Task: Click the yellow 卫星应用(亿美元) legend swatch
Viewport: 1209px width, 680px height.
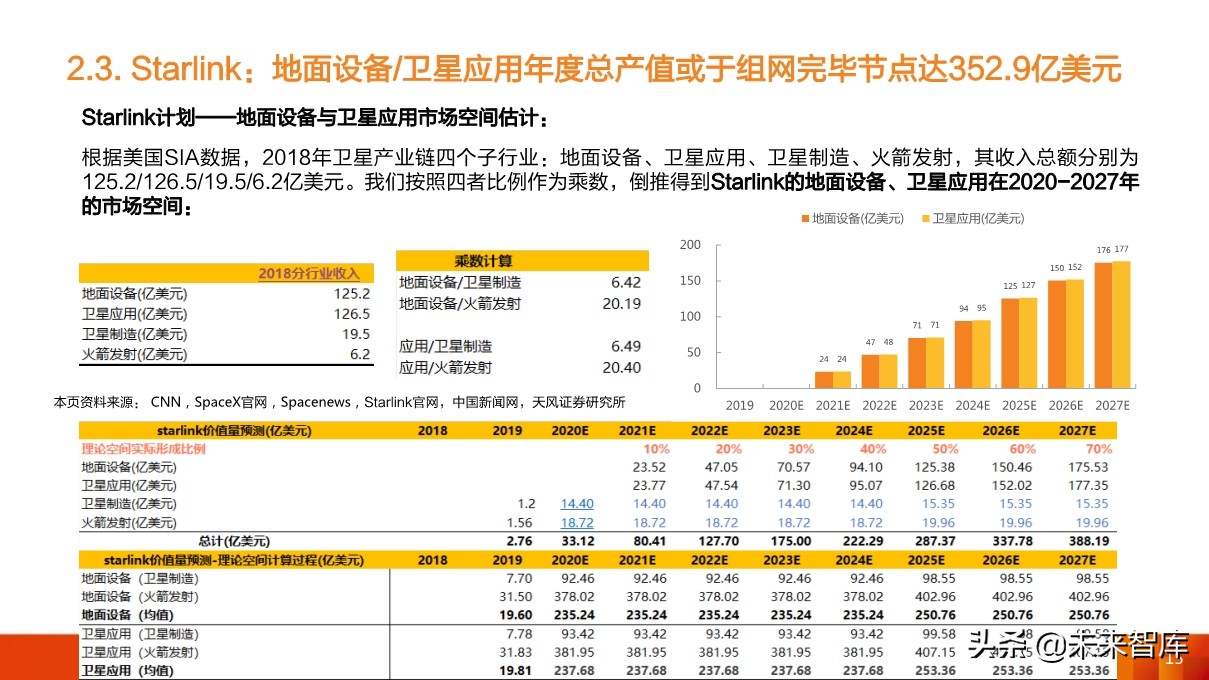Action: pos(925,219)
